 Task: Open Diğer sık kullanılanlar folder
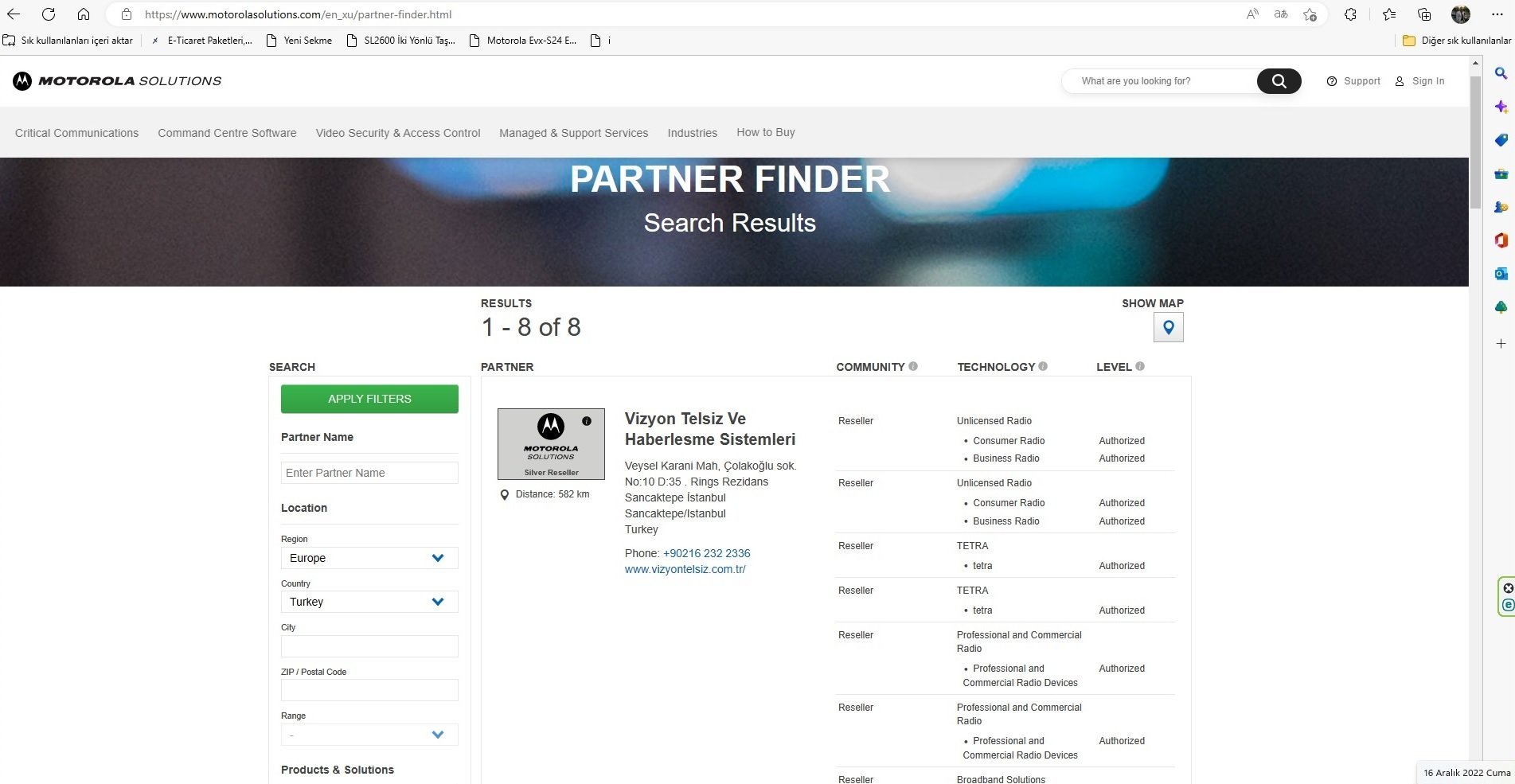(x=1457, y=40)
